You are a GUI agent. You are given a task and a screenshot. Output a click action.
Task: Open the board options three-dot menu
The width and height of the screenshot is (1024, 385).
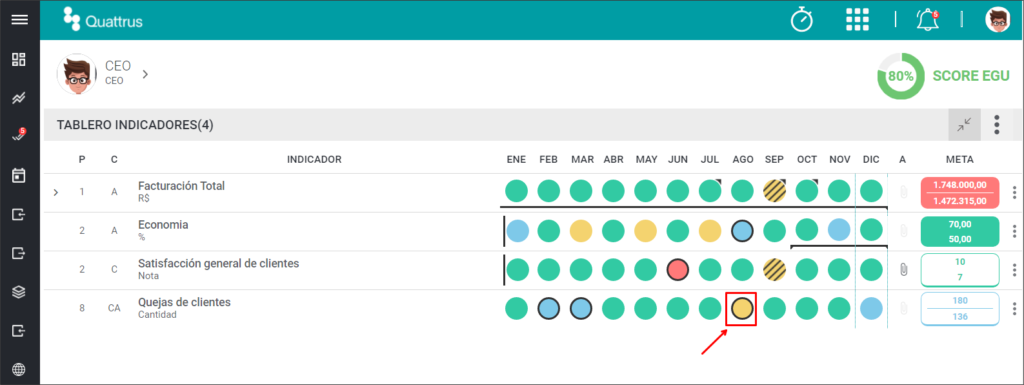[997, 125]
